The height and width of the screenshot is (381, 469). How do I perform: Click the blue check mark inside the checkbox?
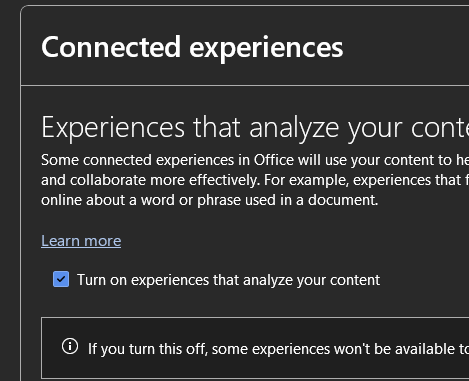(61, 279)
